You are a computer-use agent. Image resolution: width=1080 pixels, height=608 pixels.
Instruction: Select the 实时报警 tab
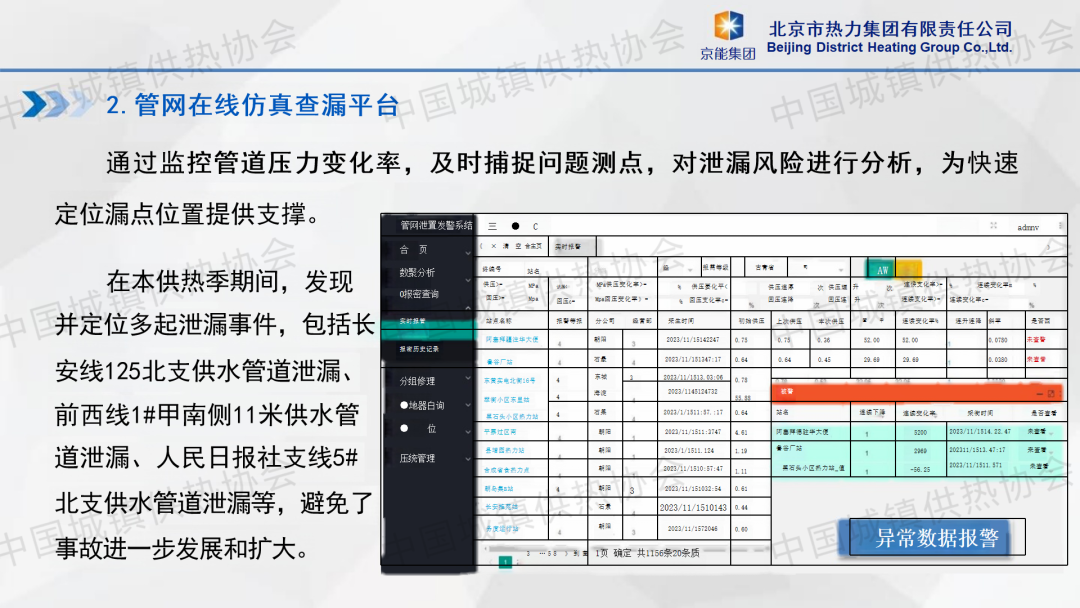click(572, 245)
